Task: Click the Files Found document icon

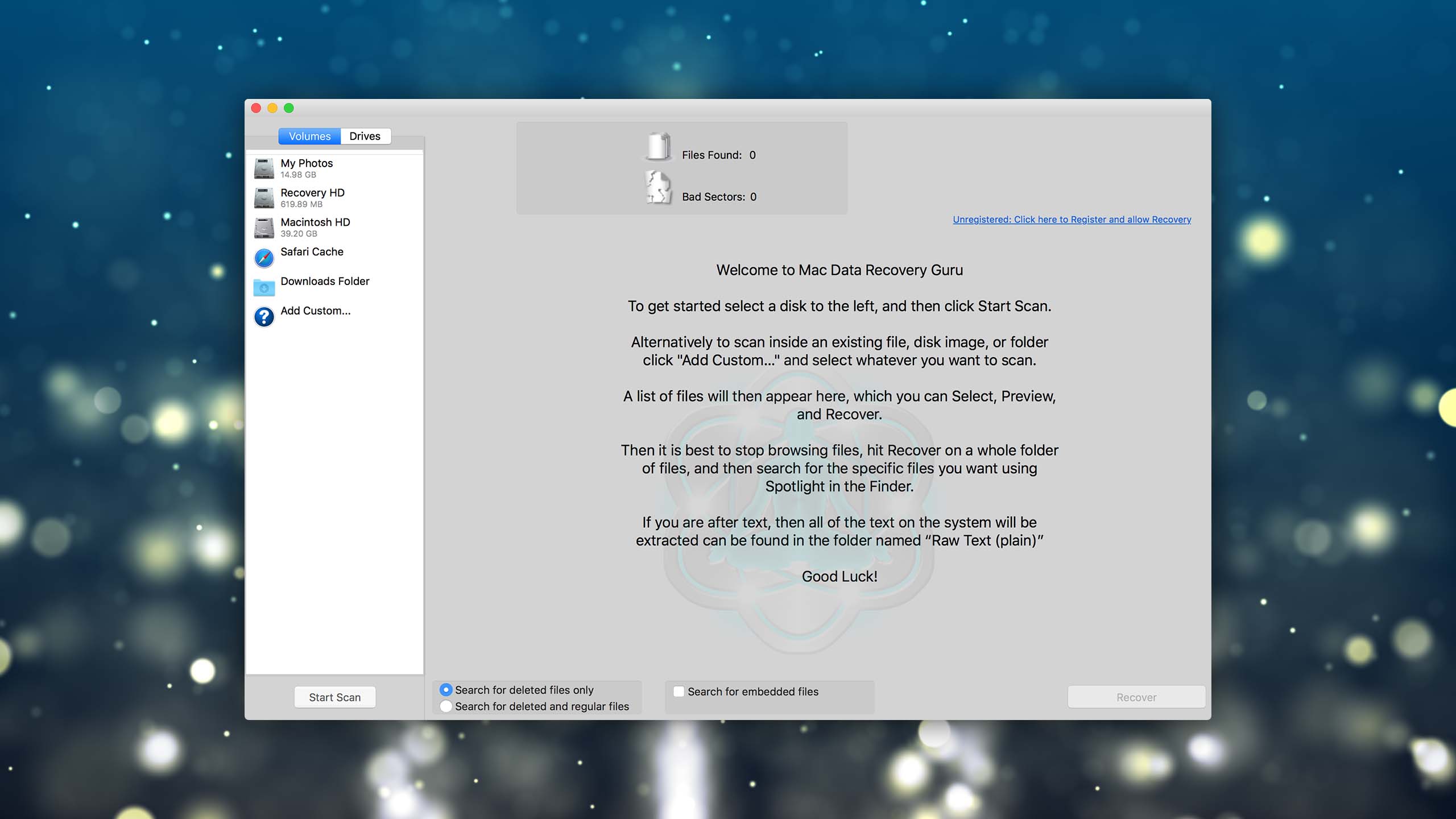Action: click(x=659, y=147)
